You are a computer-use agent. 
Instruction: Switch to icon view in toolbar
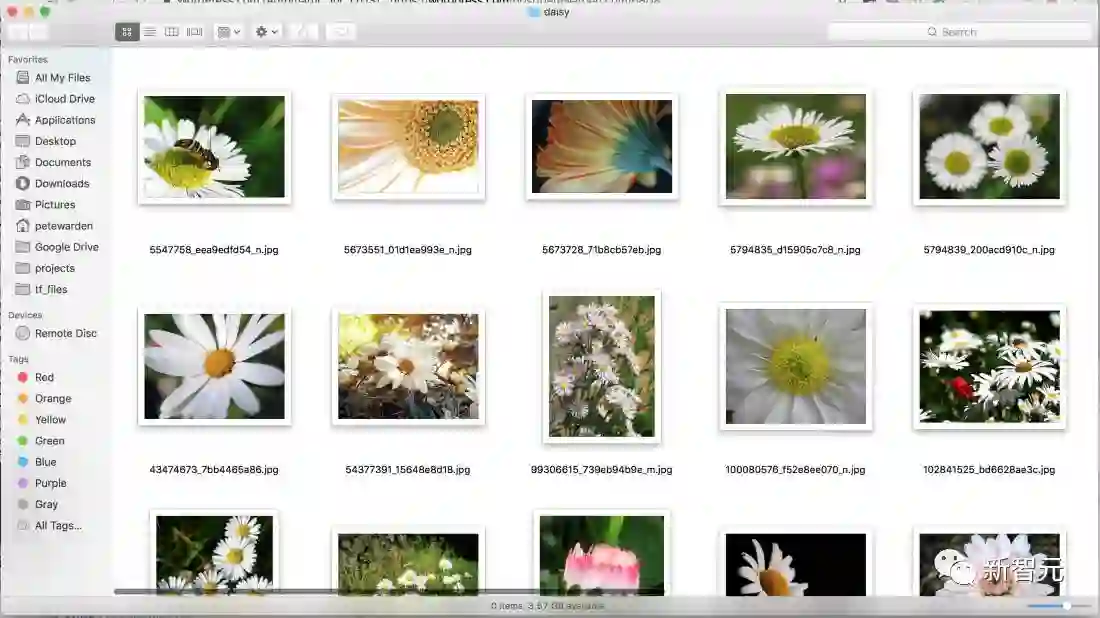pyautogui.click(x=127, y=32)
